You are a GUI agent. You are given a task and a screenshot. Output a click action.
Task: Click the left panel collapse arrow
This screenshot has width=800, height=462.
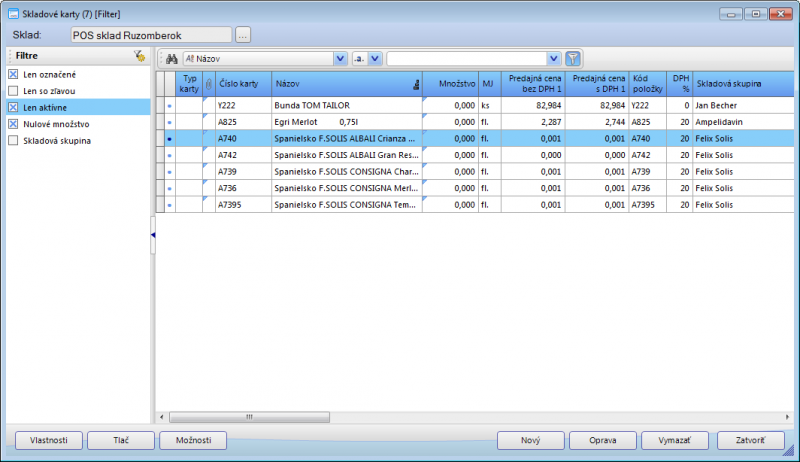pos(153,235)
